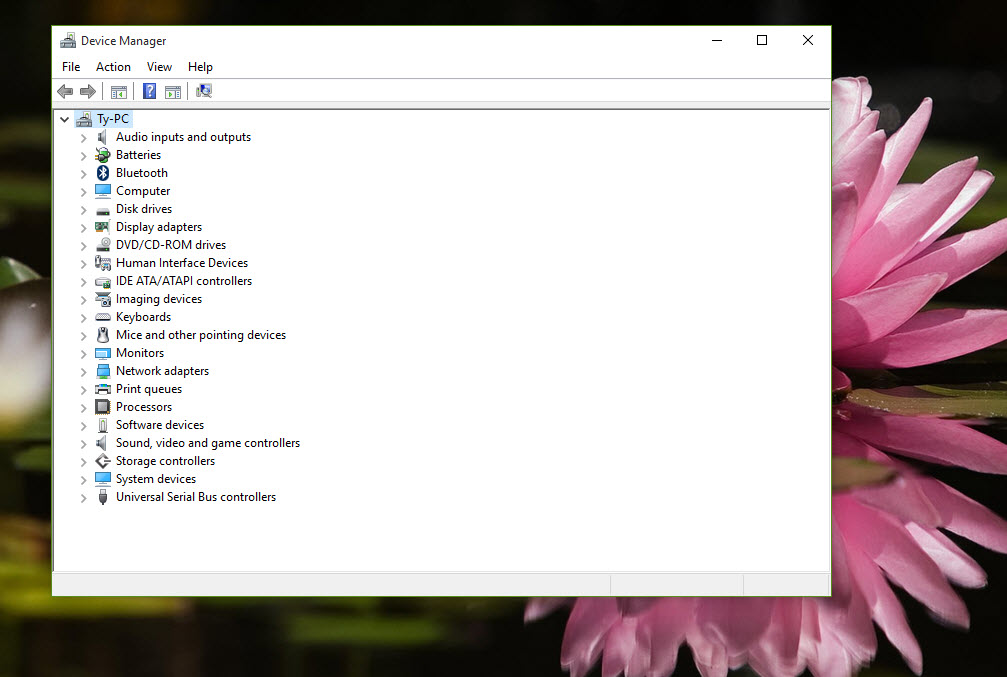
Task: Click the Universal Serial Bus controllers icon
Action: click(102, 497)
